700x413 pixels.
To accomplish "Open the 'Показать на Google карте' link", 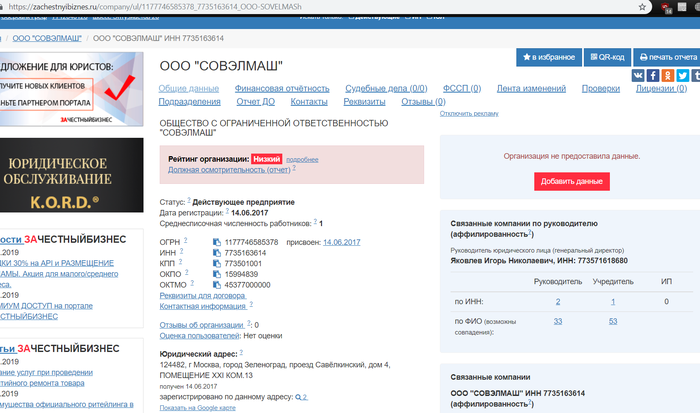I will point(196,408).
